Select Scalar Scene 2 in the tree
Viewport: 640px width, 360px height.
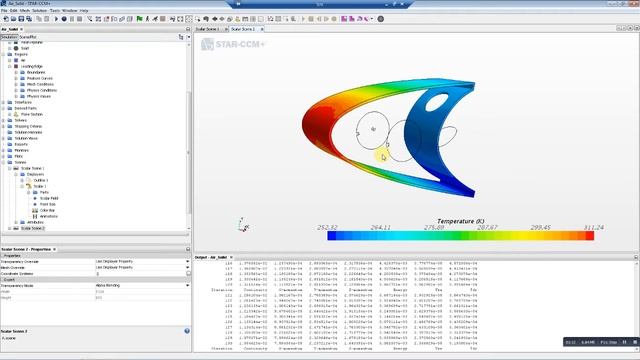pyautogui.click(x=33, y=229)
